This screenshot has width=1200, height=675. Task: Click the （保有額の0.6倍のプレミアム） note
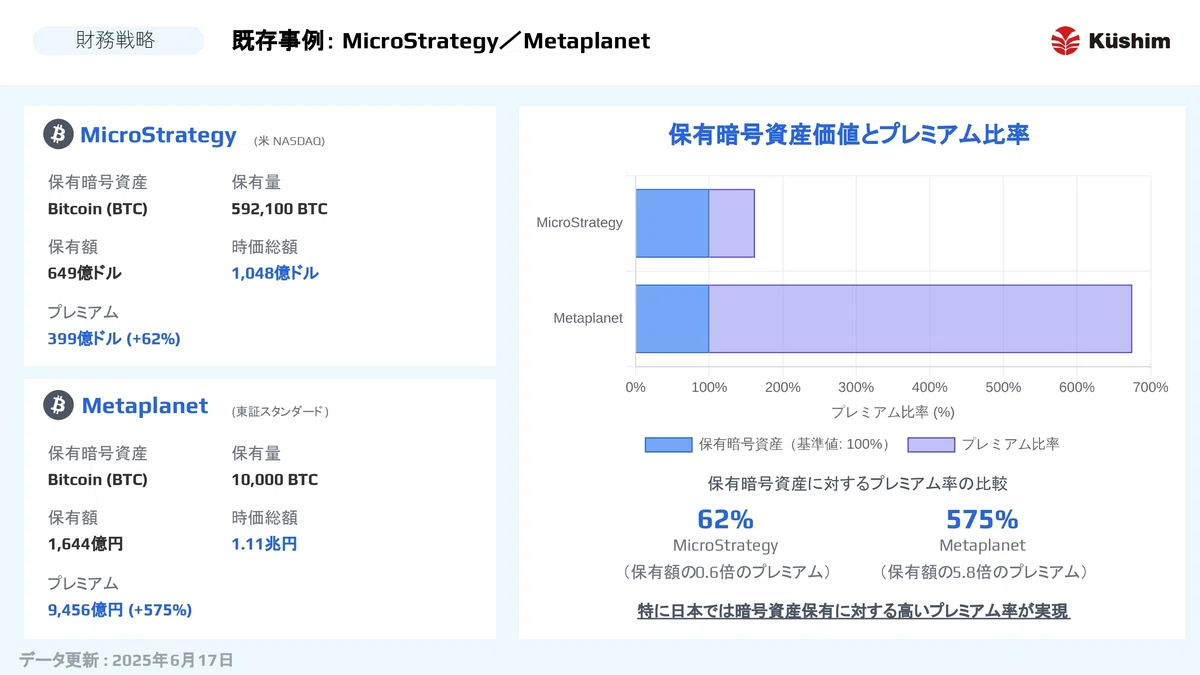[725, 572]
